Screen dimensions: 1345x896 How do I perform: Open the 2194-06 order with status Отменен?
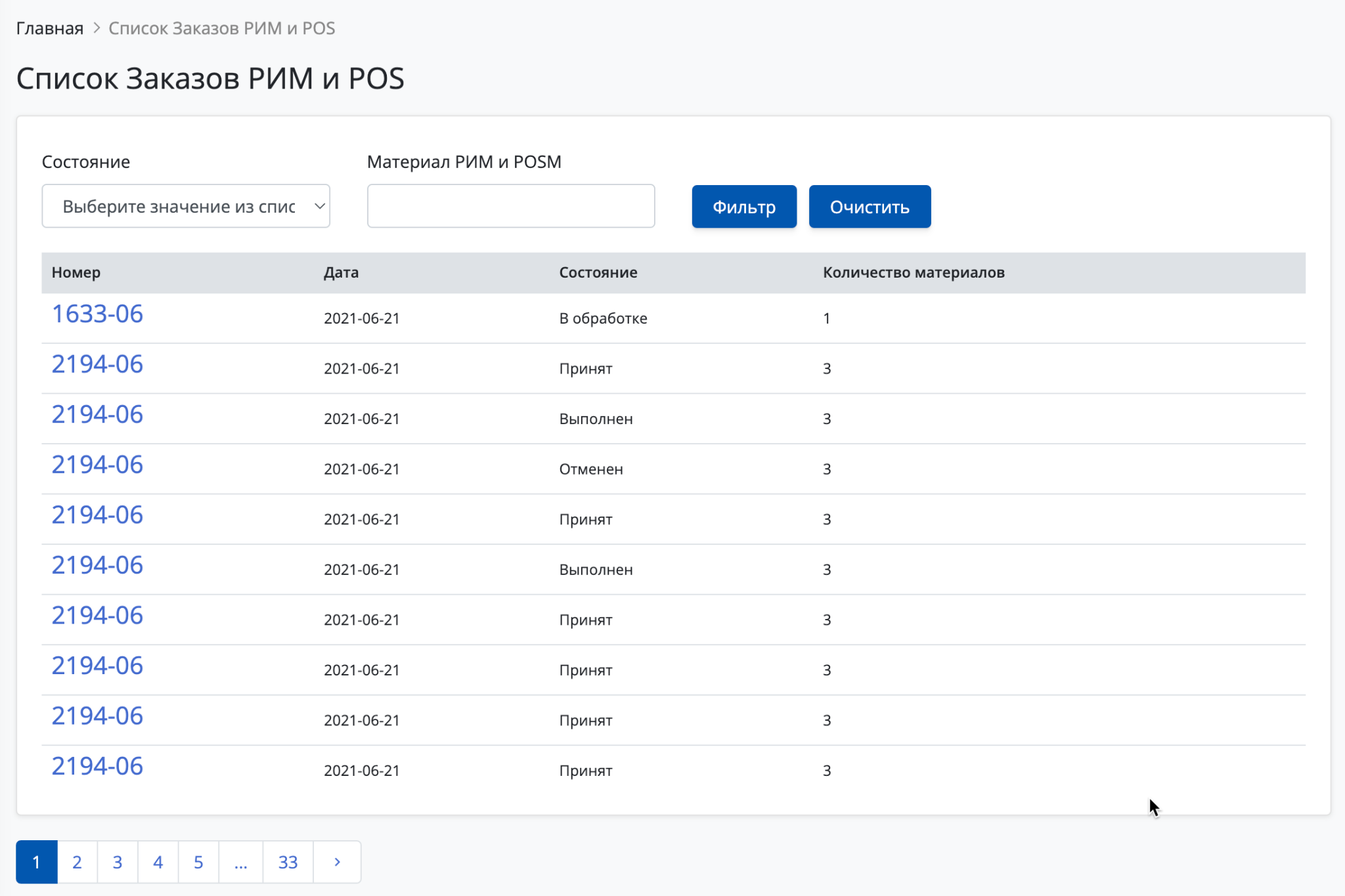click(x=97, y=465)
